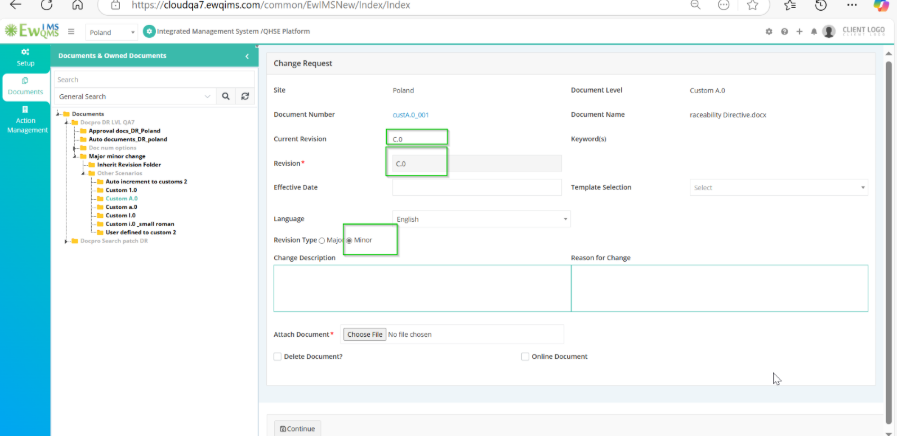The width and height of the screenshot is (898, 436).
Task: Click the Change Description text area
Action: click(x=422, y=288)
